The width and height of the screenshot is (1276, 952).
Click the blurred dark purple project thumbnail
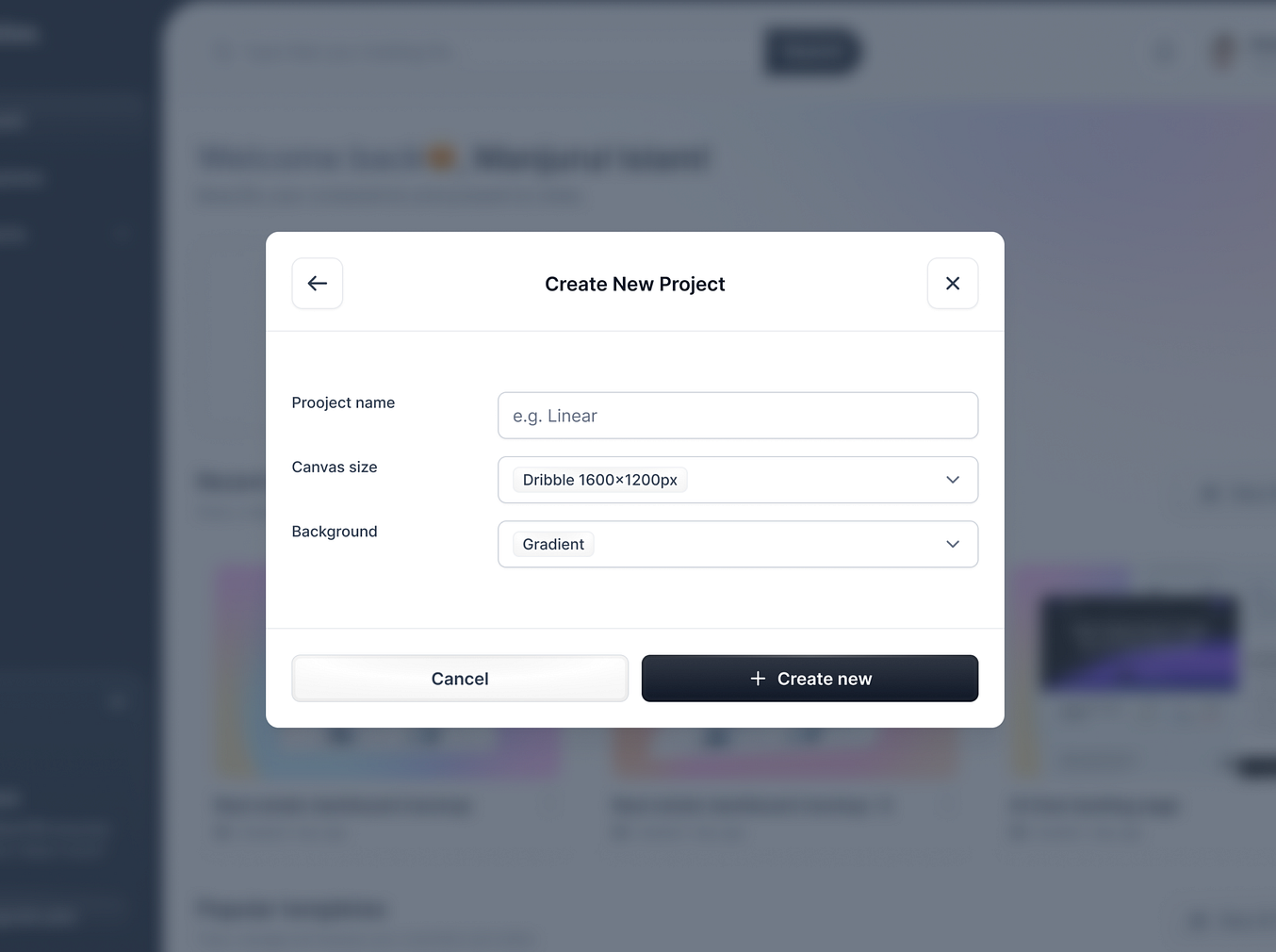[x=1139, y=643]
